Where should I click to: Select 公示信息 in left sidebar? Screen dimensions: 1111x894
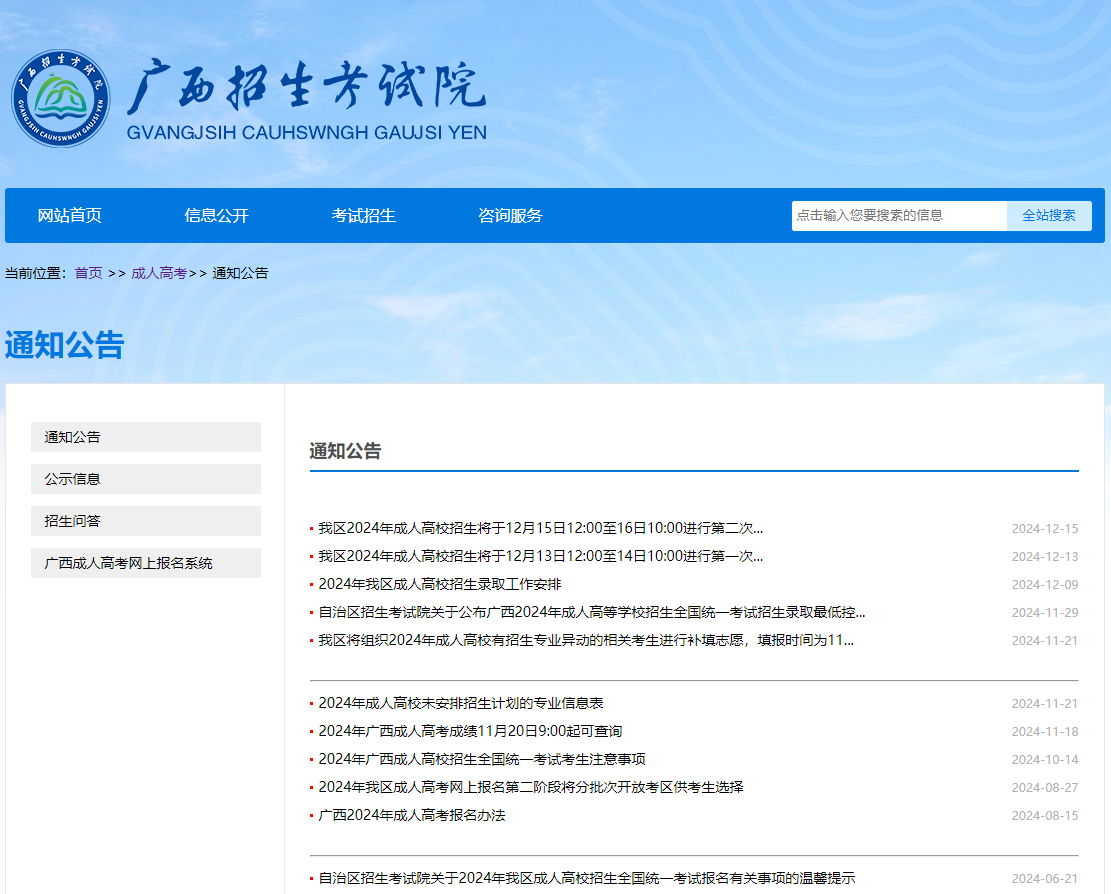click(146, 479)
